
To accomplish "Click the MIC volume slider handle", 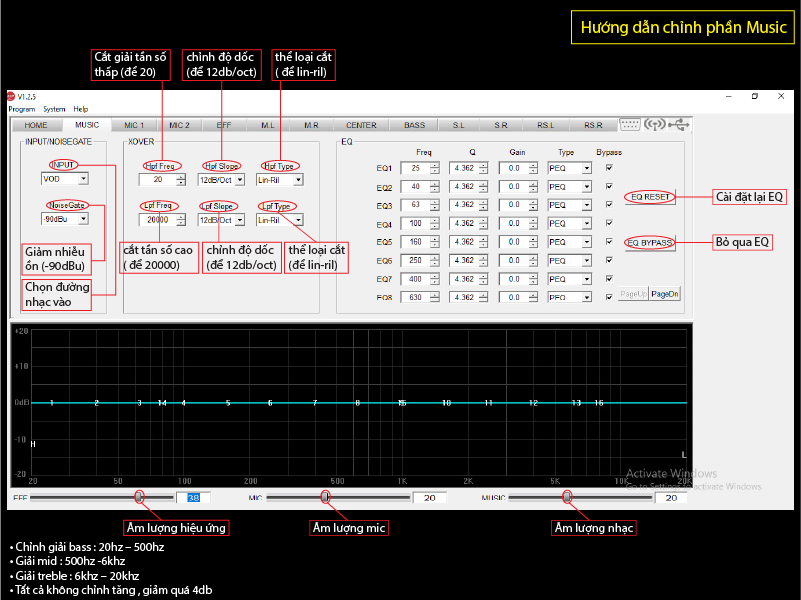I will tap(325, 496).
